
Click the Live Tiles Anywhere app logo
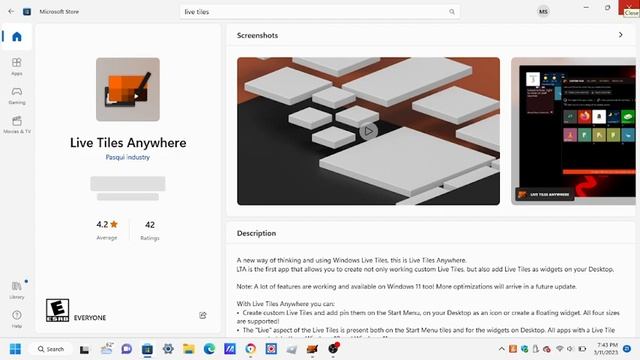(128, 89)
